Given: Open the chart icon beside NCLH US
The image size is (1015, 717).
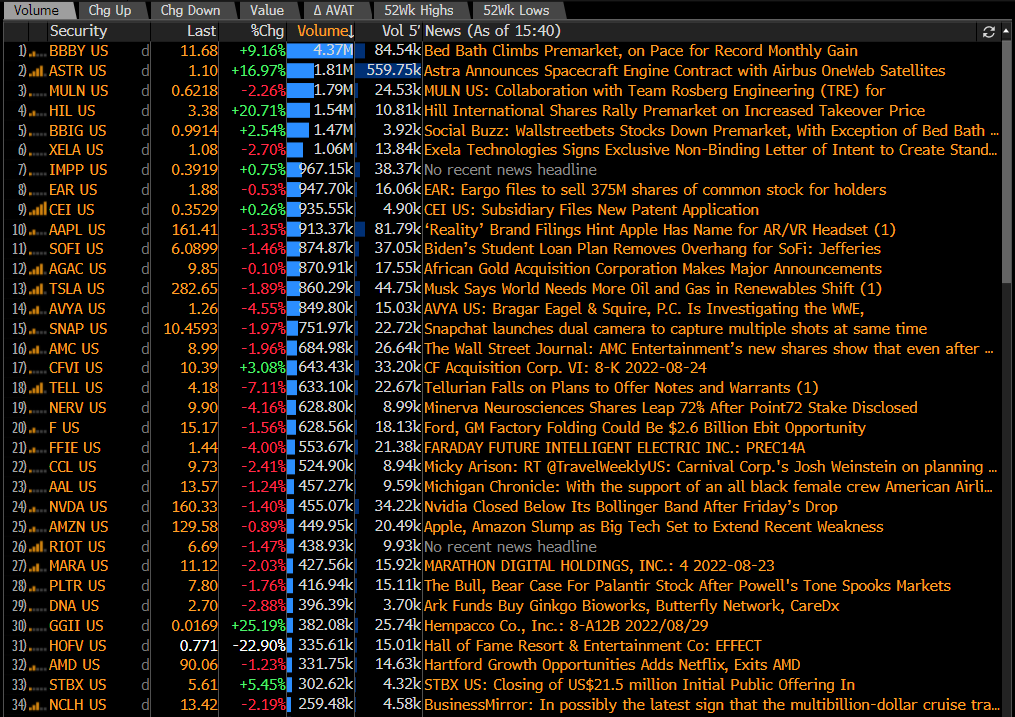Looking at the screenshot, I should point(38,705).
